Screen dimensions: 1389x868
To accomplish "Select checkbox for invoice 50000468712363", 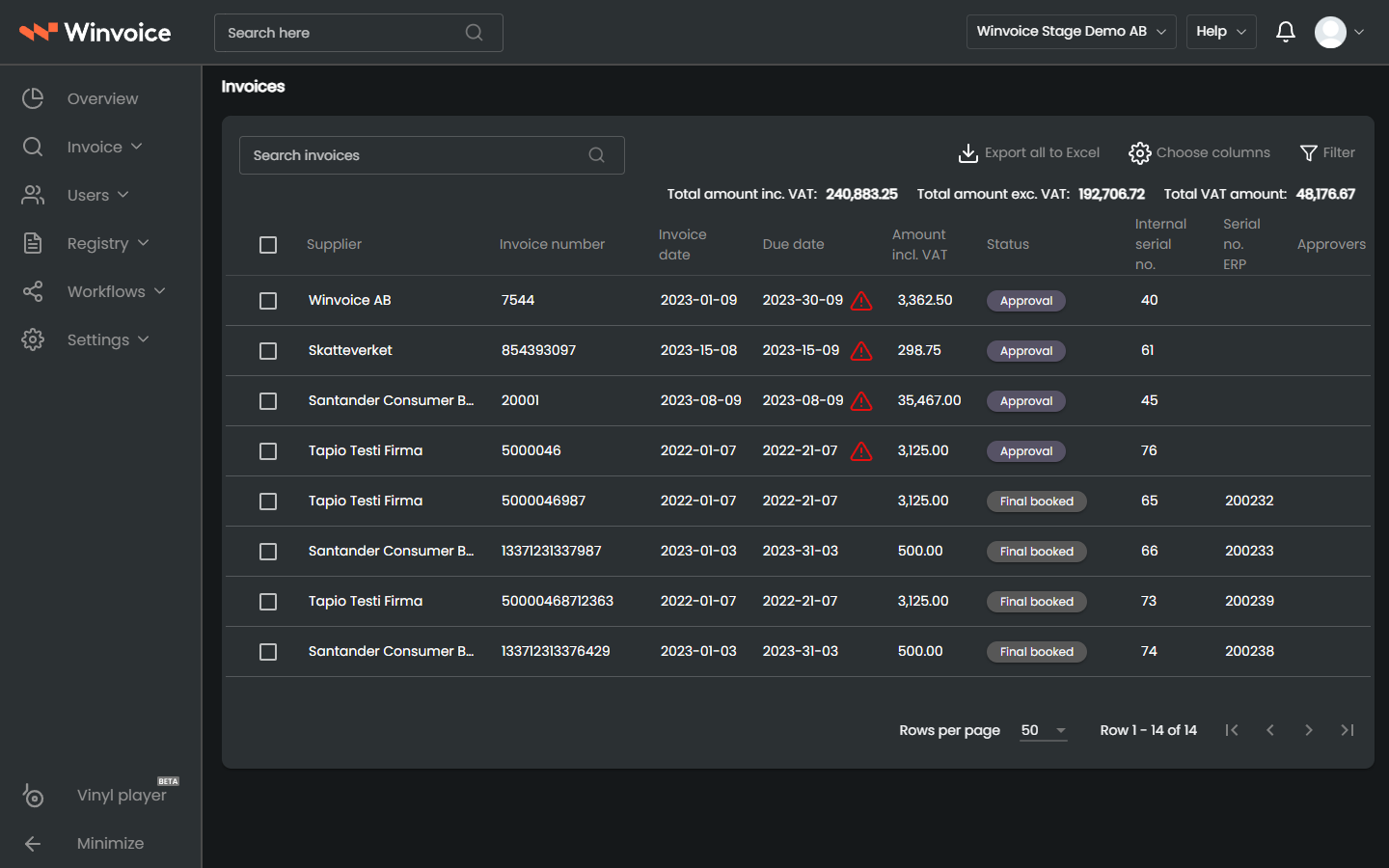I will pyautogui.click(x=268, y=602).
